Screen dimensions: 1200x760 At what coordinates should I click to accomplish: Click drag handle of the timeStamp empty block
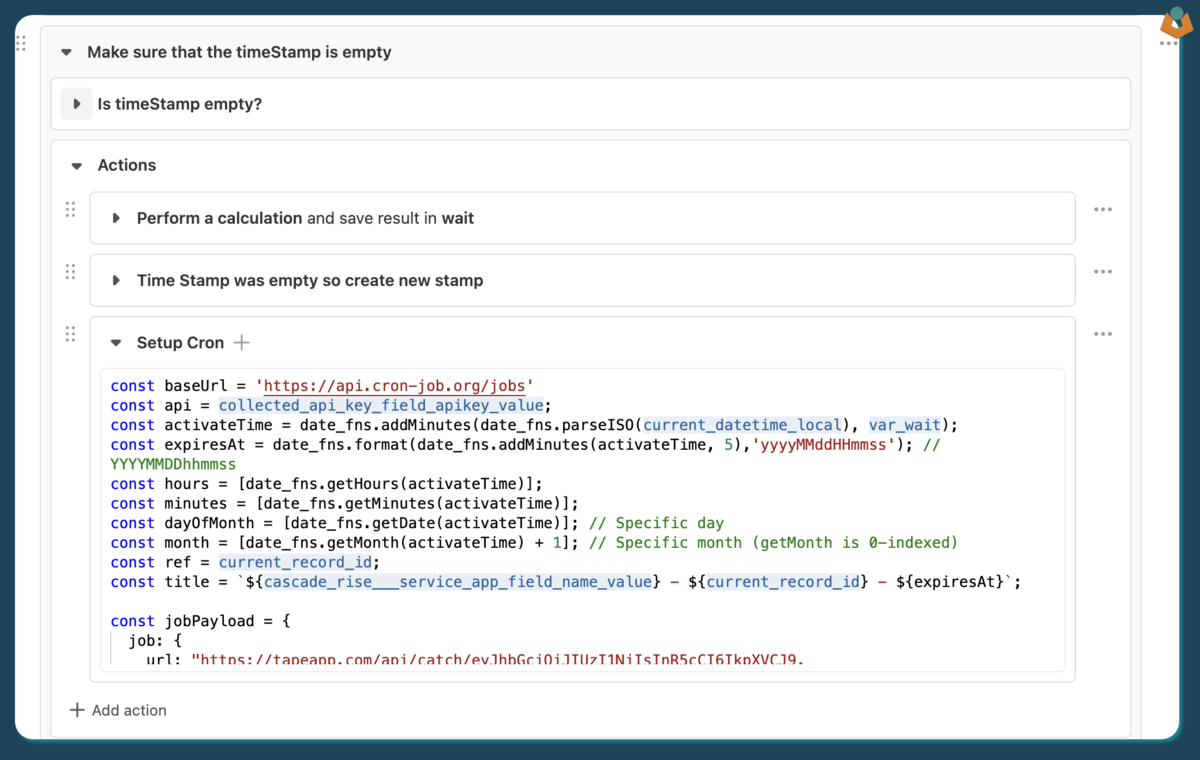[21, 43]
